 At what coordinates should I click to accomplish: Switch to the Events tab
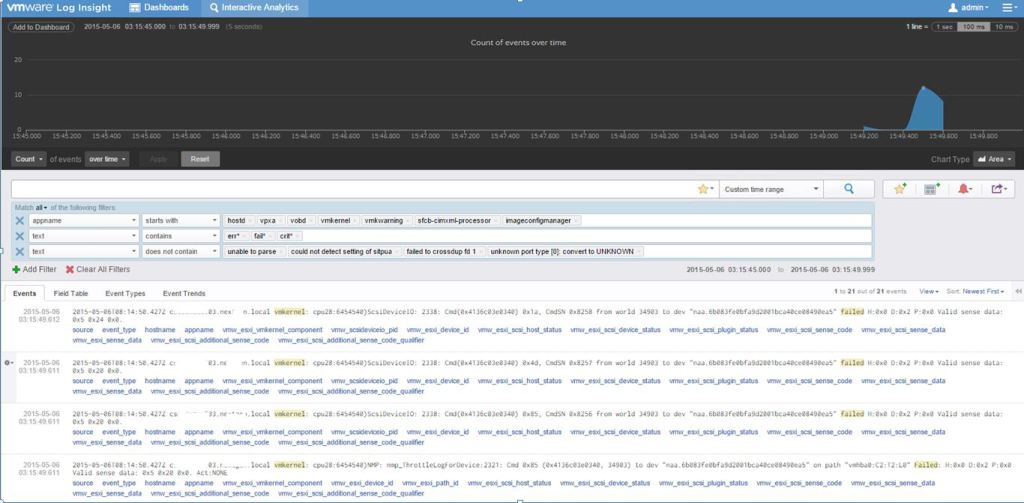coord(24,293)
